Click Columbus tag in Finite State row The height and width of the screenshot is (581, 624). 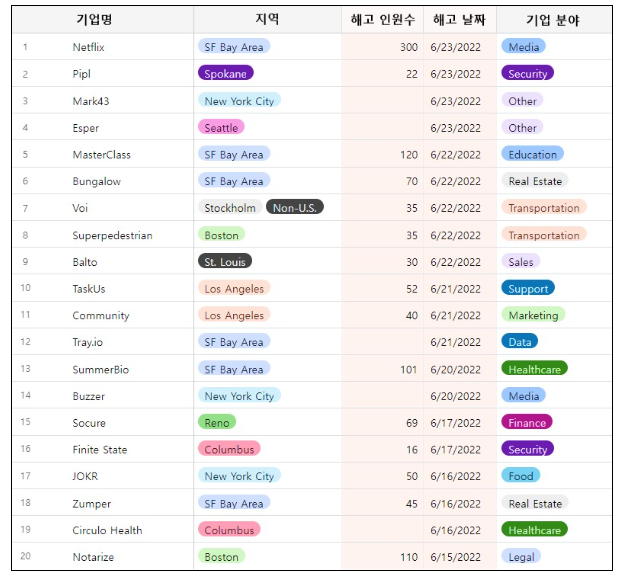click(229, 449)
